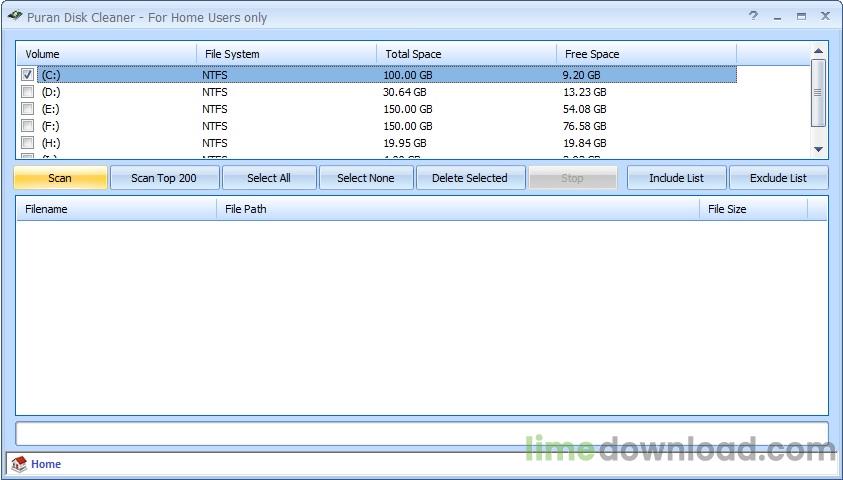
Task: Open the Include List
Action: tap(676, 178)
